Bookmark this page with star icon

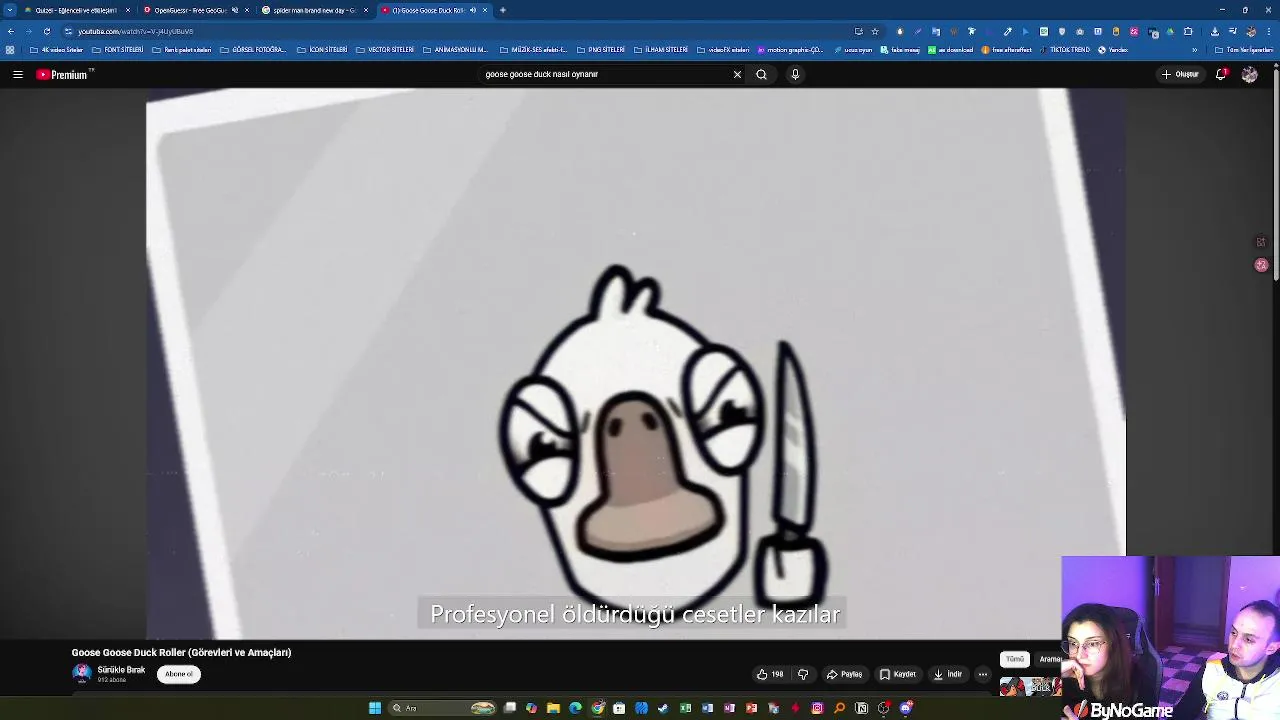click(x=875, y=31)
